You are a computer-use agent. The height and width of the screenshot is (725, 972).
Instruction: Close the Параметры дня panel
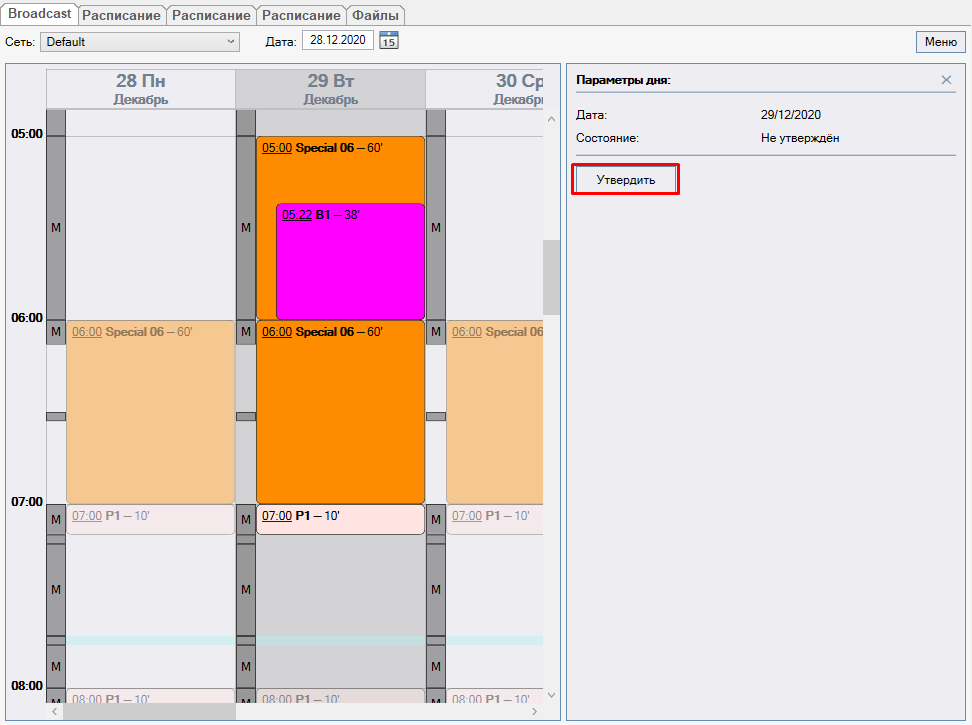(x=946, y=80)
